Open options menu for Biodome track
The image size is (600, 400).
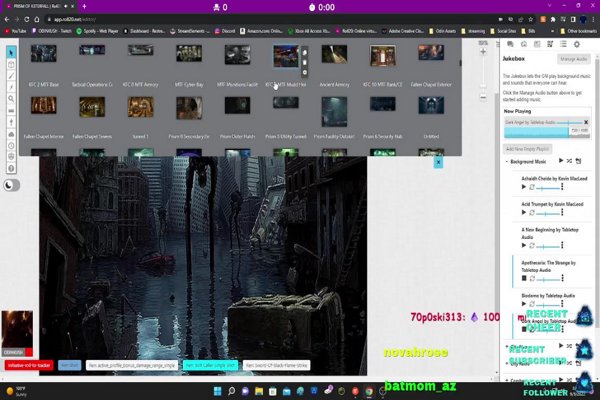point(562,304)
